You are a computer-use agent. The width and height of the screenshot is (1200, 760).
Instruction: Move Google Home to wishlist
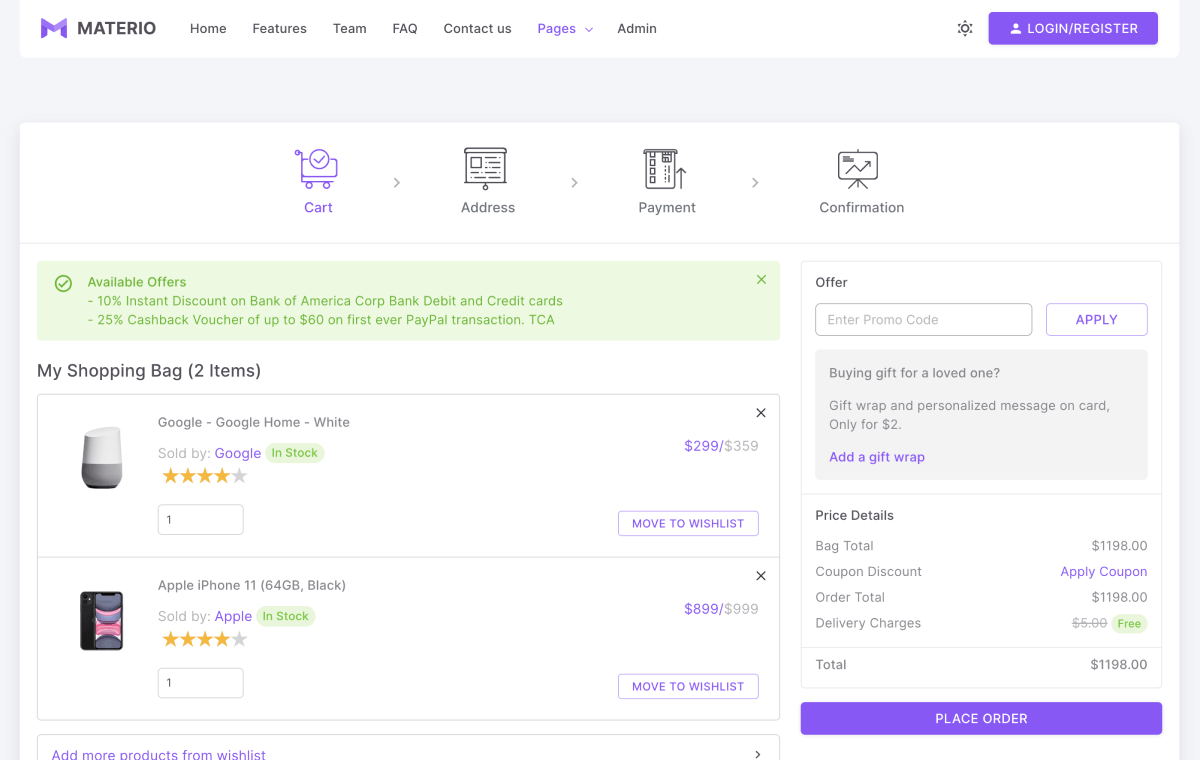click(x=688, y=524)
